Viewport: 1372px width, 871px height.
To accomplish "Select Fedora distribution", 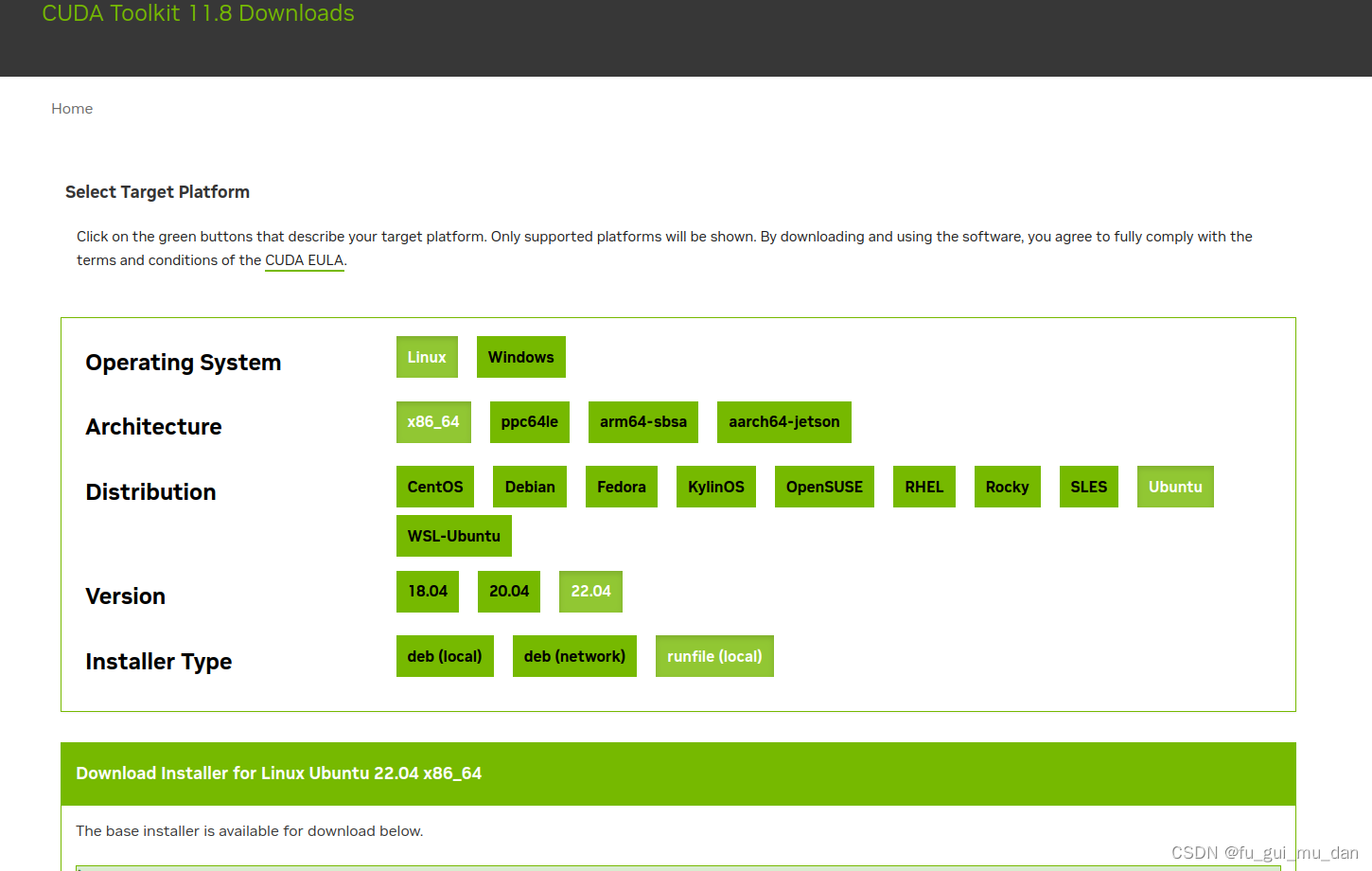I will [x=622, y=487].
